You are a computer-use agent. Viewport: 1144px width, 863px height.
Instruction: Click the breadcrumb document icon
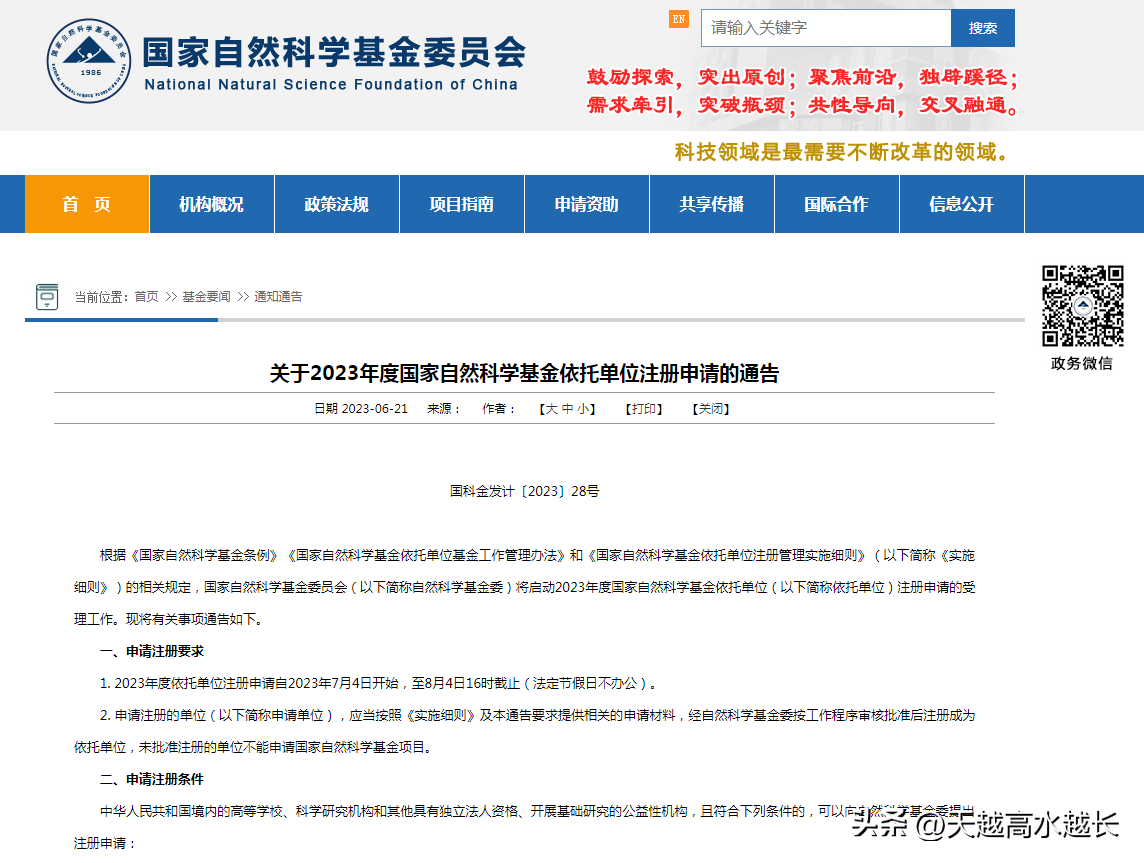pyautogui.click(x=47, y=296)
